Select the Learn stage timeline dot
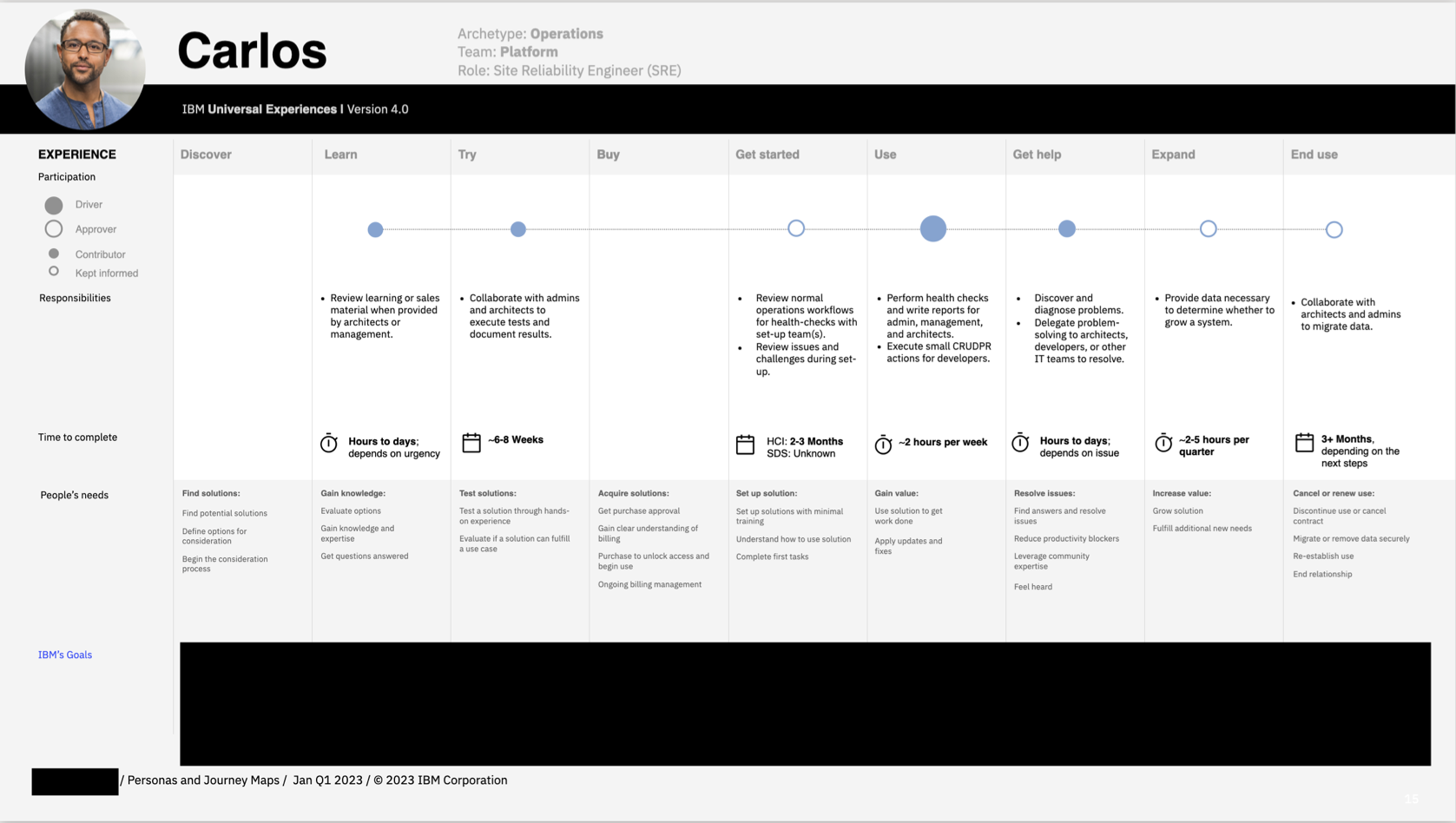The image size is (1456, 823). [x=375, y=229]
